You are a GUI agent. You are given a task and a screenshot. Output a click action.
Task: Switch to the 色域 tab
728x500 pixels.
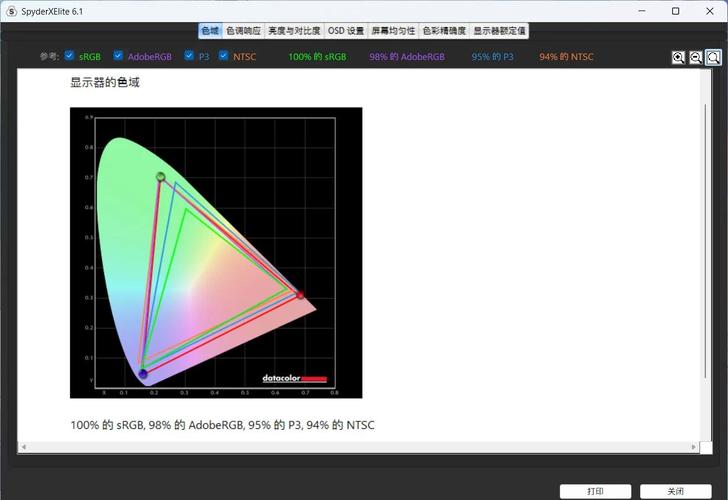(x=210, y=31)
